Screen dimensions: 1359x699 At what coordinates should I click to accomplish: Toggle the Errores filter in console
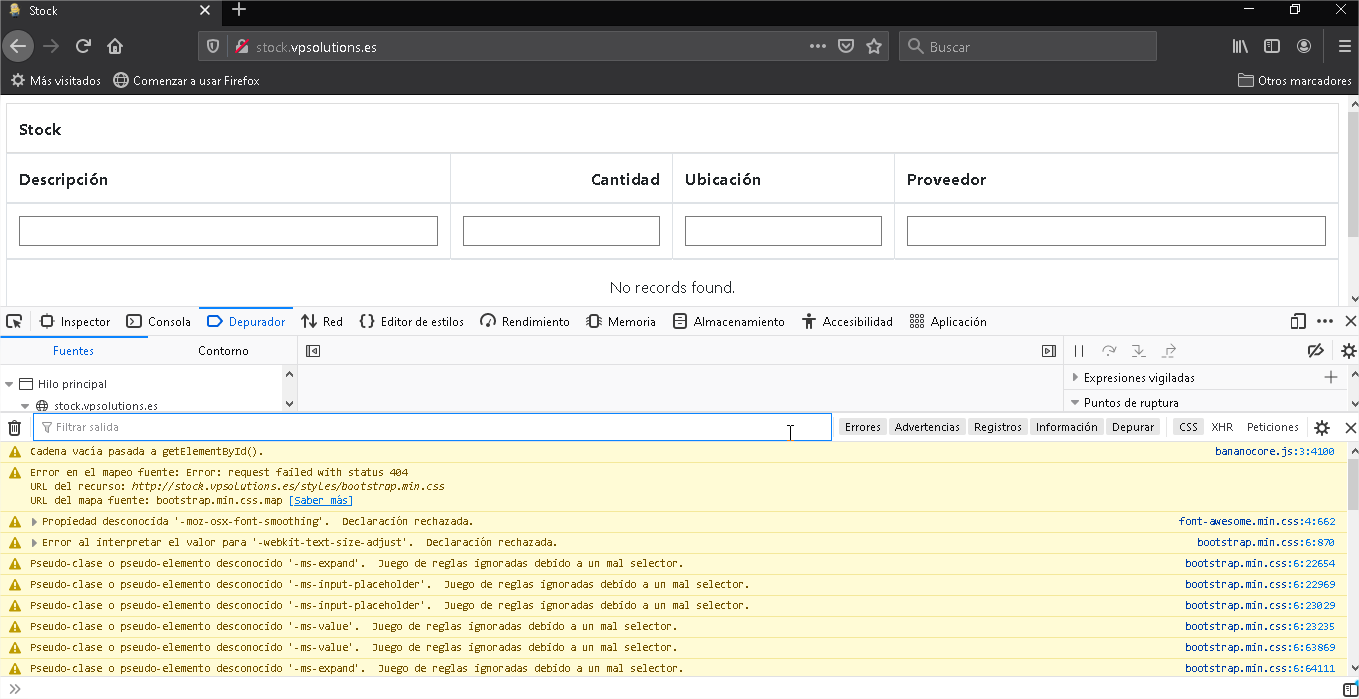862,427
